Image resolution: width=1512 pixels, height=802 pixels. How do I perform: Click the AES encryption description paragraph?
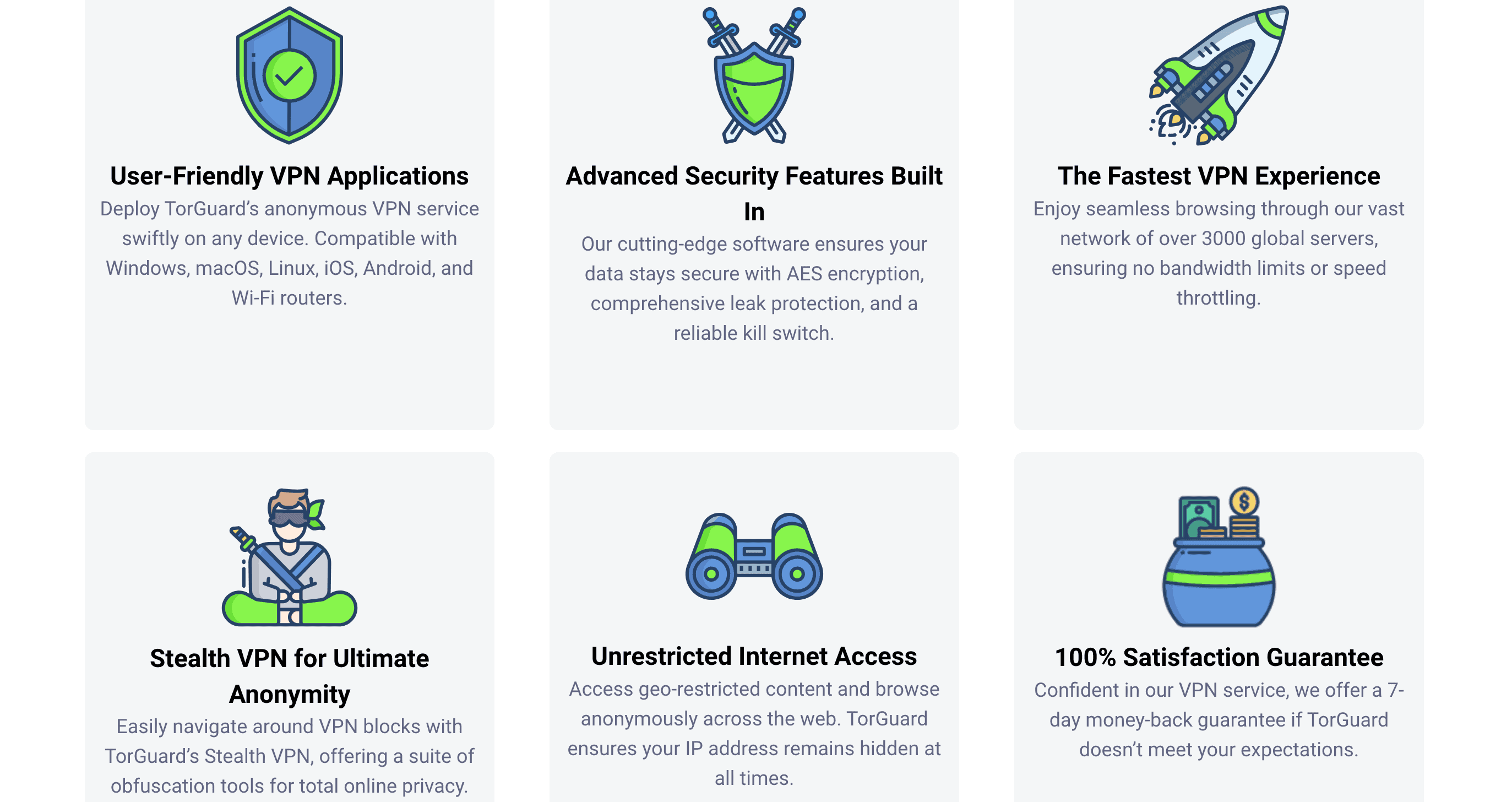754,288
